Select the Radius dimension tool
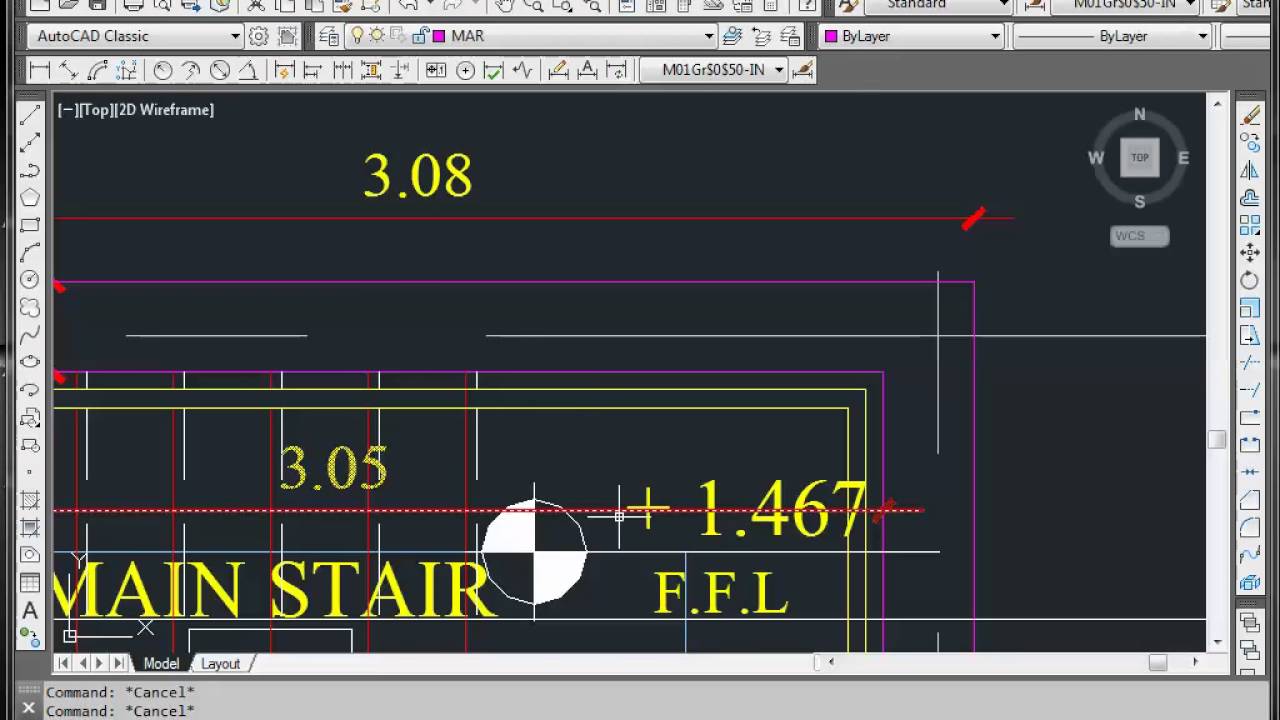Image resolution: width=1280 pixels, height=720 pixels. click(x=163, y=70)
